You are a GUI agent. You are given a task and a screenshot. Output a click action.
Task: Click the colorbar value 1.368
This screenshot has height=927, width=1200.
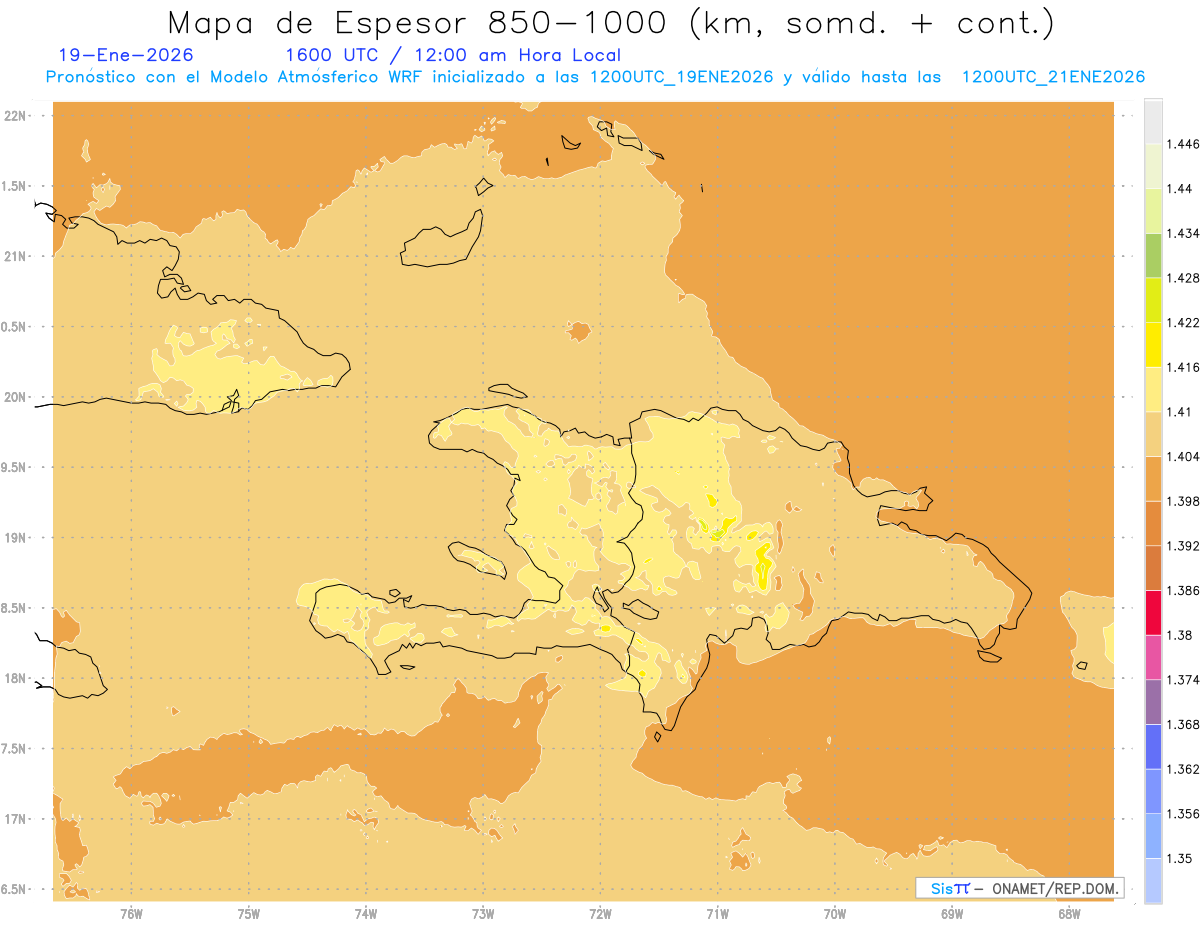1184,724
